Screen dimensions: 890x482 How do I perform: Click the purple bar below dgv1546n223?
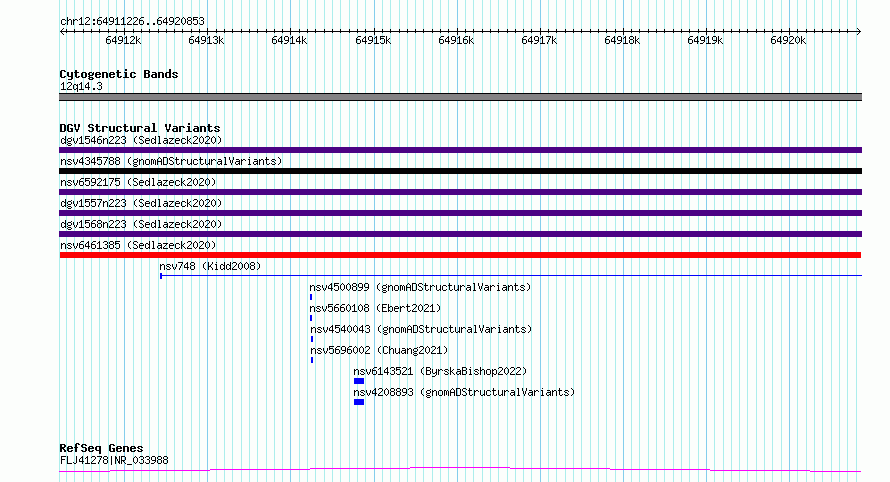pos(460,150)
